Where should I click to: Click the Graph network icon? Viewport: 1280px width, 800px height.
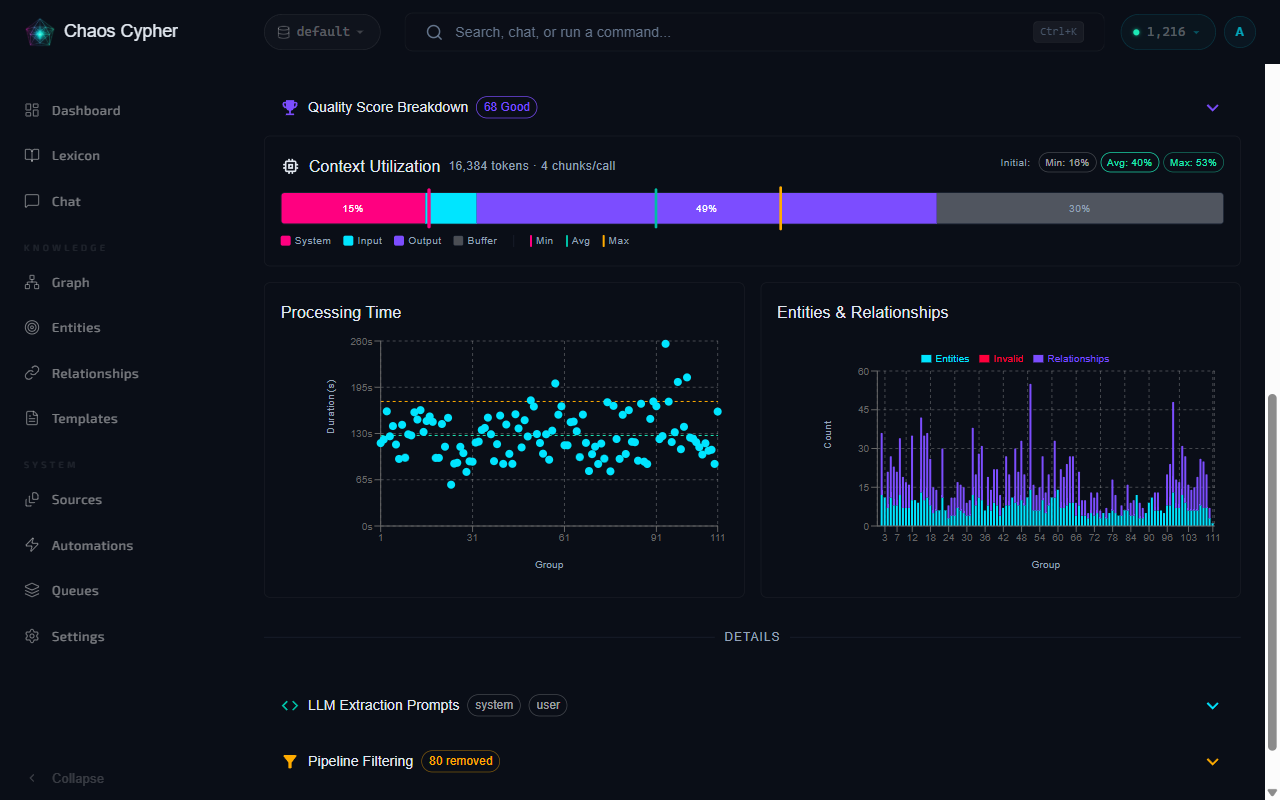(32, 283)
